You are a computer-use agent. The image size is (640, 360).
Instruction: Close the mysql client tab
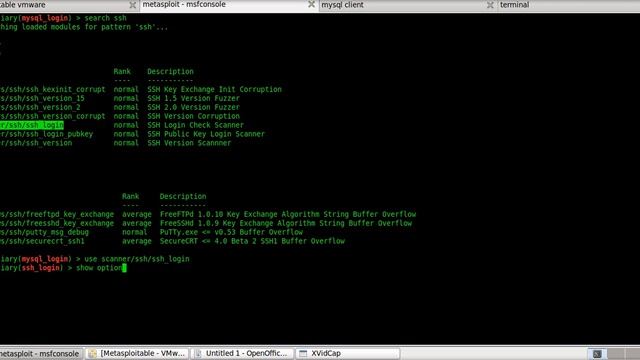point(490,5)
